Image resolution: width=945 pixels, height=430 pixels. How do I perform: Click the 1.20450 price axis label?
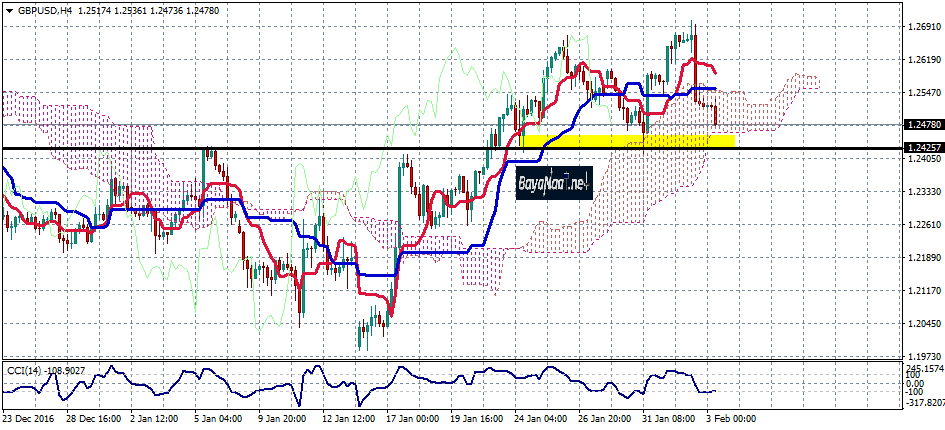coord(922,324)
